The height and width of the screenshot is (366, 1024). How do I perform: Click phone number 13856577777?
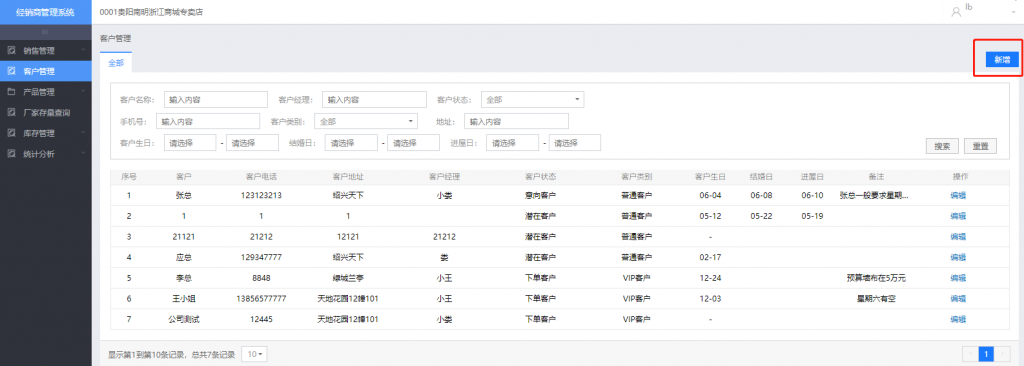click(261, 299)
